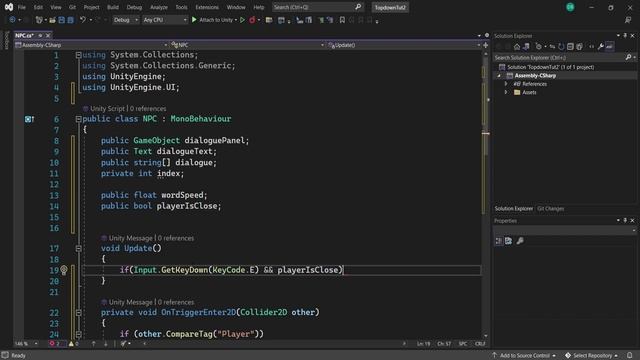Viewport: 640px width, 360px height.
Task: Open the Debug configuration dropdown
Action: coord(125,20)
